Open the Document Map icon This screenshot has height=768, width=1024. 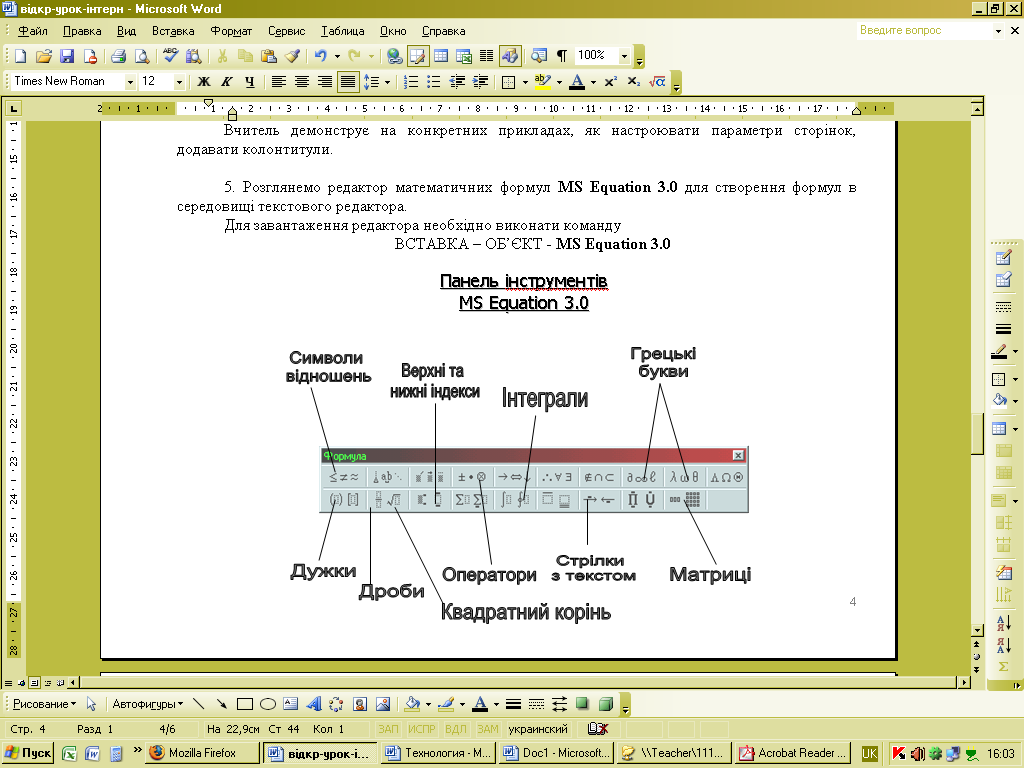538,56
